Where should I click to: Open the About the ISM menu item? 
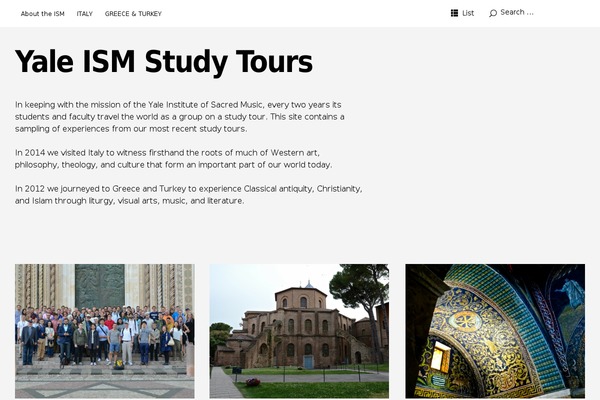(42, 14)
